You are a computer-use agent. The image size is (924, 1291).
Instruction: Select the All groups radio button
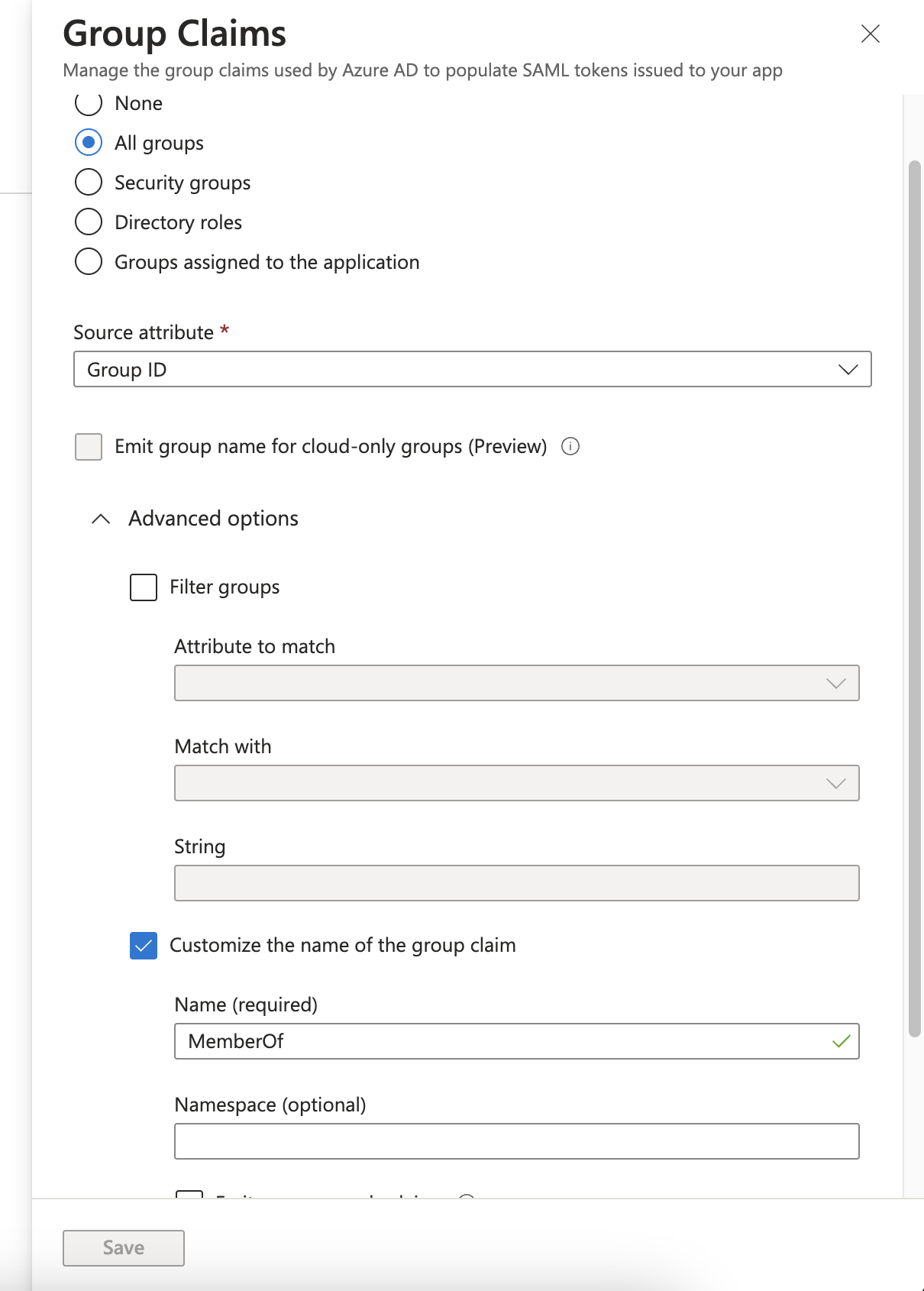[x=89, y=143]
